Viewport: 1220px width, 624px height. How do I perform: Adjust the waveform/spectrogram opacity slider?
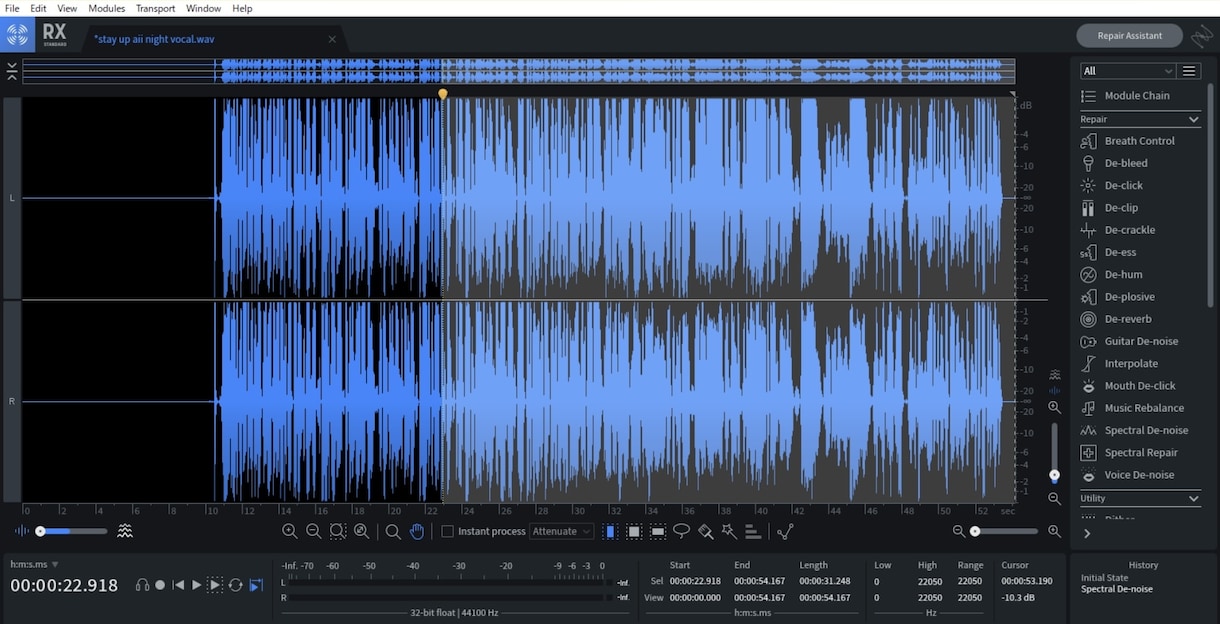pyautogui.click(x=71, y=531)
